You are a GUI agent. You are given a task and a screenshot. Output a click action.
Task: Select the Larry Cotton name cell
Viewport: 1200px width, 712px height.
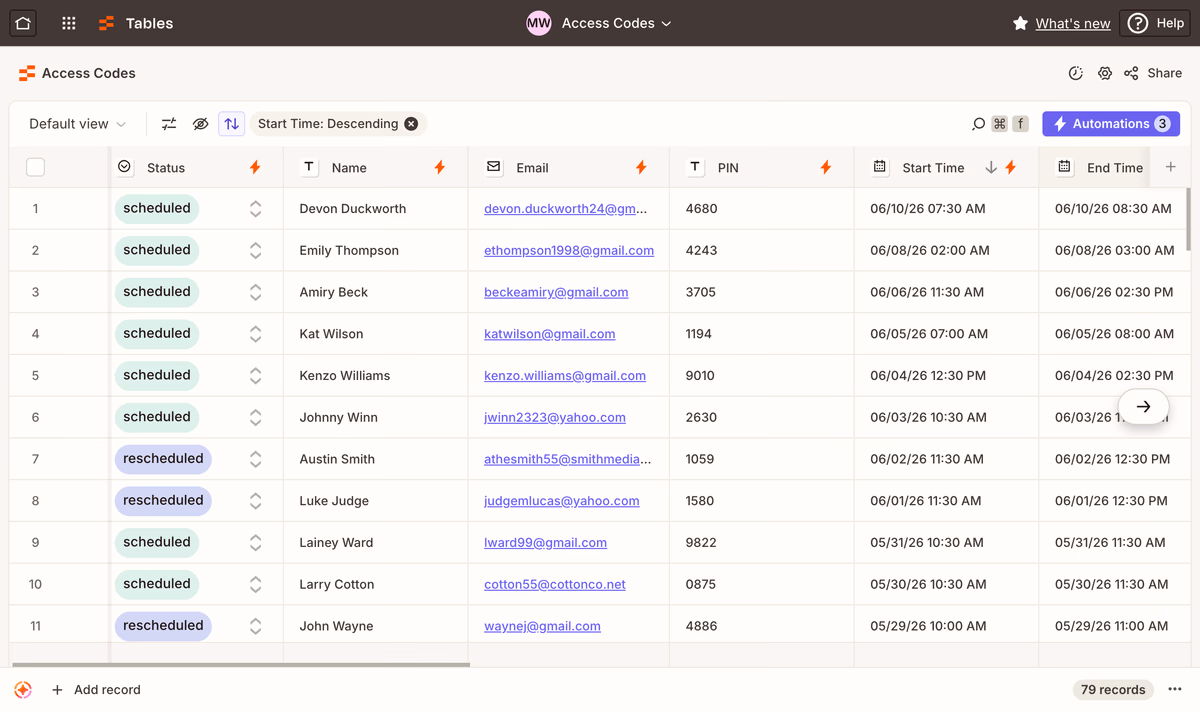(376, 584)
